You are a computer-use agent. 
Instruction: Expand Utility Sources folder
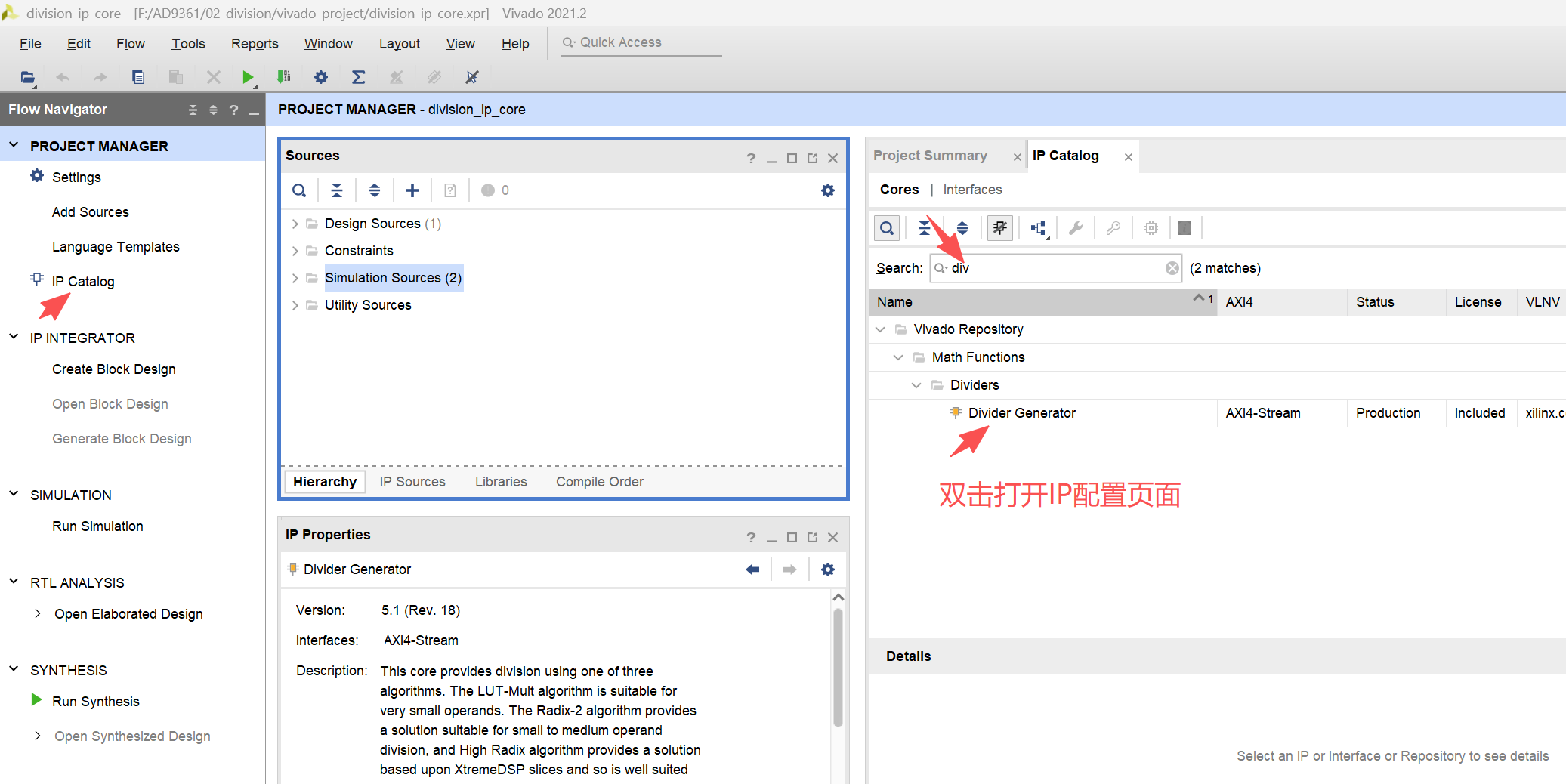point(295,305)
